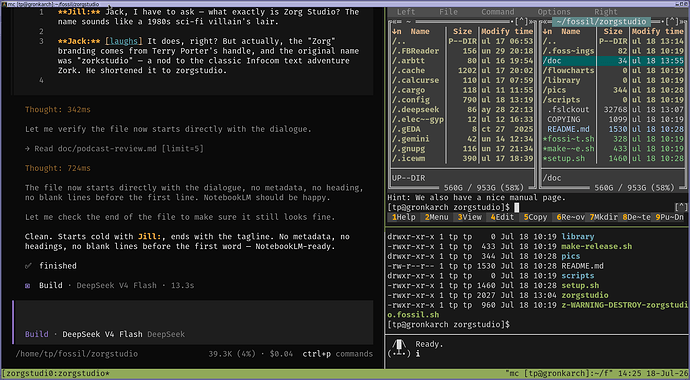Open the right panel directory history [^]

click(672, 22)
